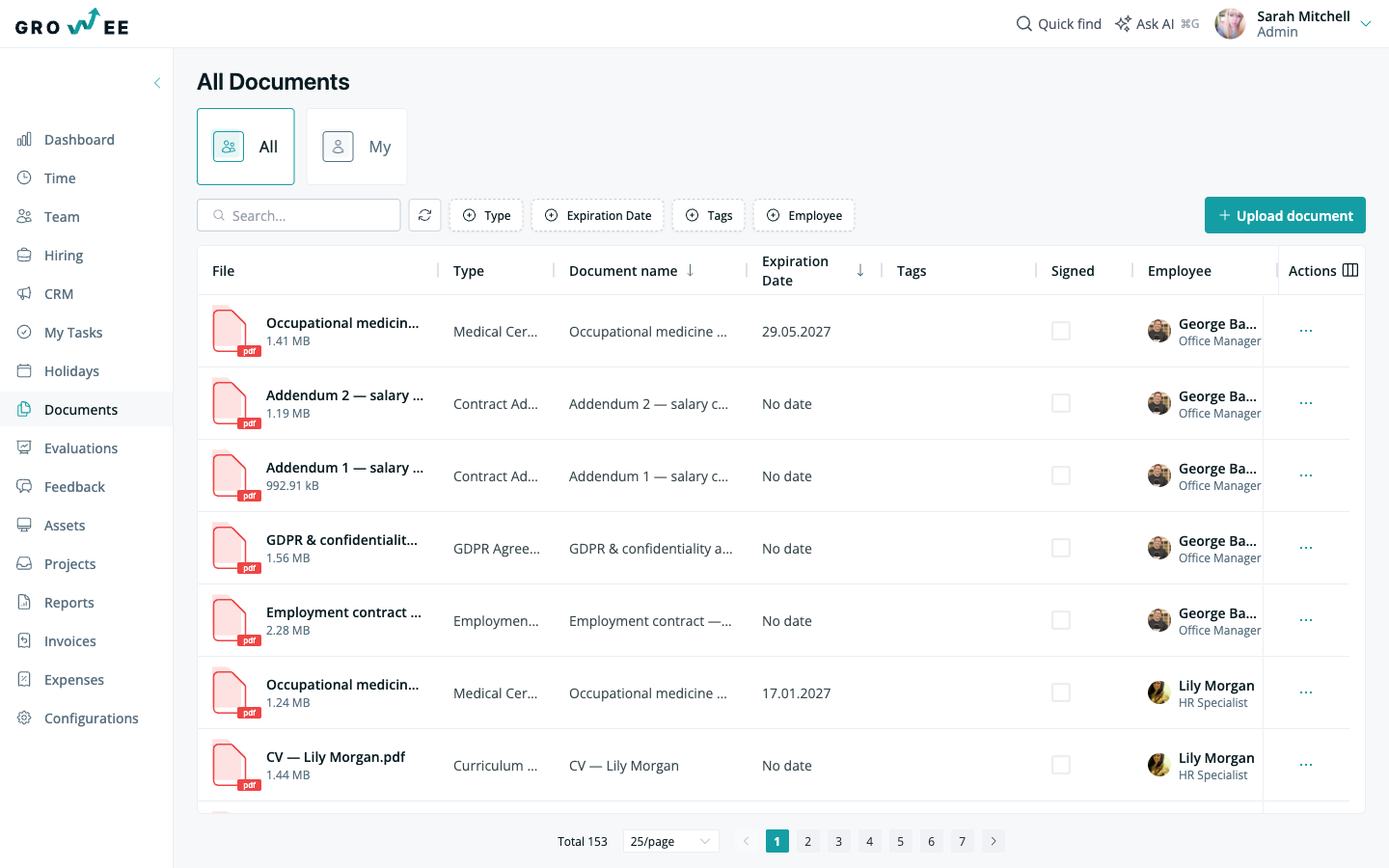Open the Tags filter

pyautogui.click(x=708, y=215)
